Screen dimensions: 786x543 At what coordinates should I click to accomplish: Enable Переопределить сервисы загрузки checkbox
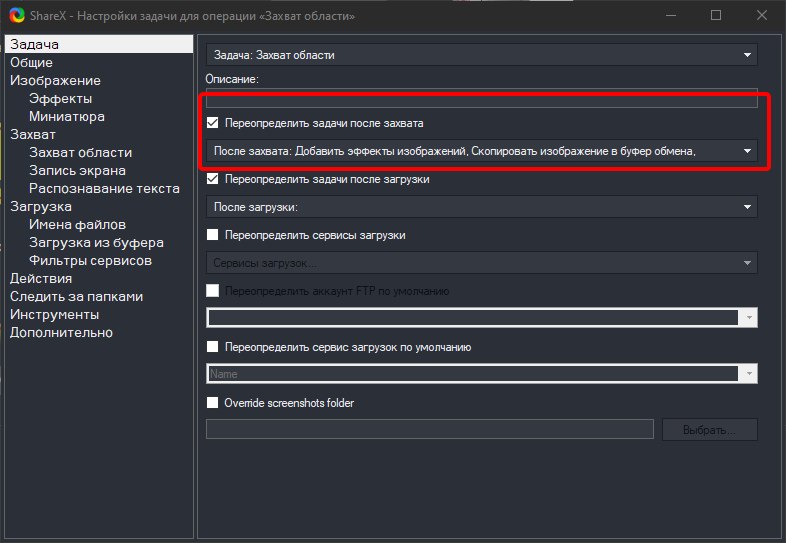point(213,235)
